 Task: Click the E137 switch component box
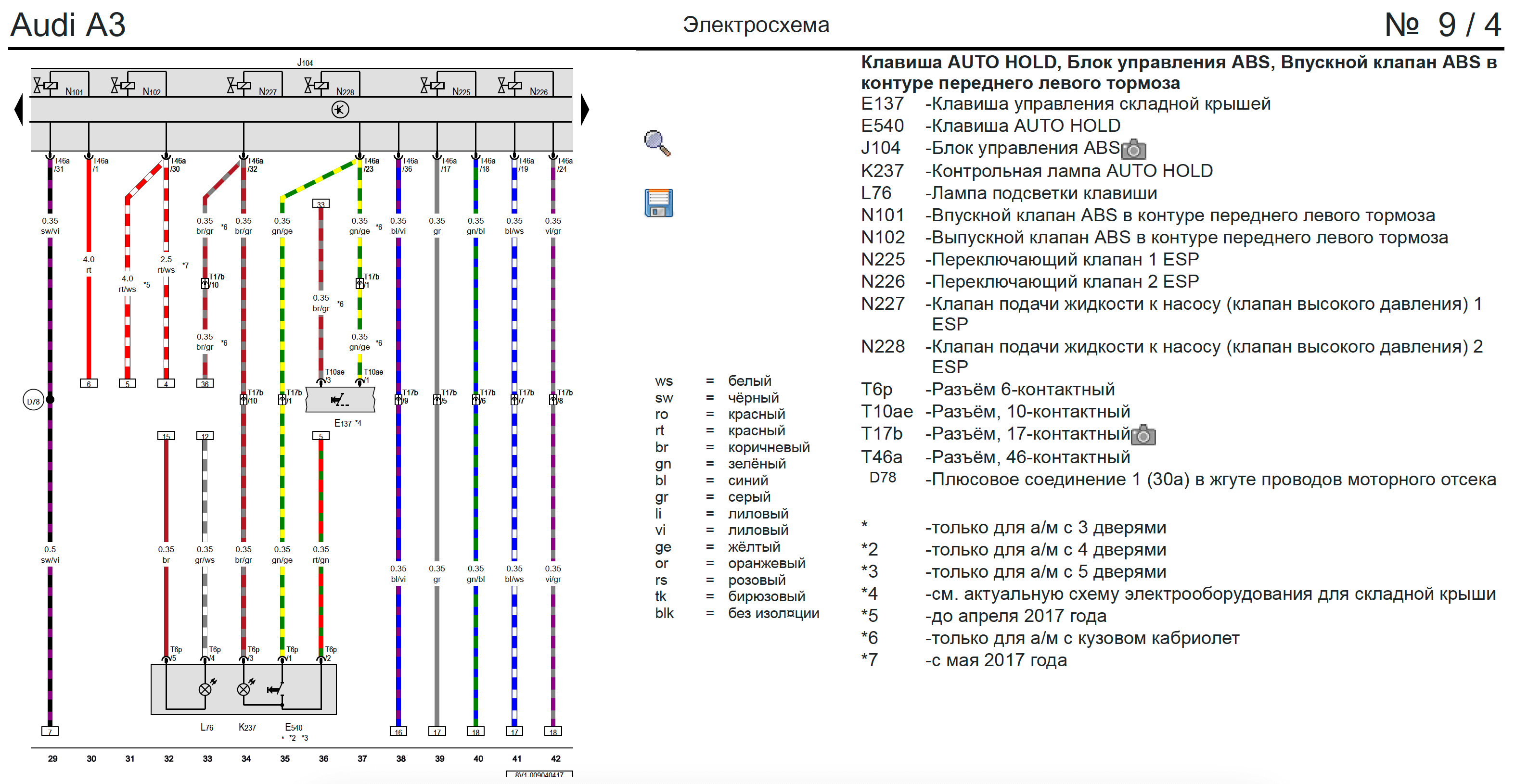(340, 400)
